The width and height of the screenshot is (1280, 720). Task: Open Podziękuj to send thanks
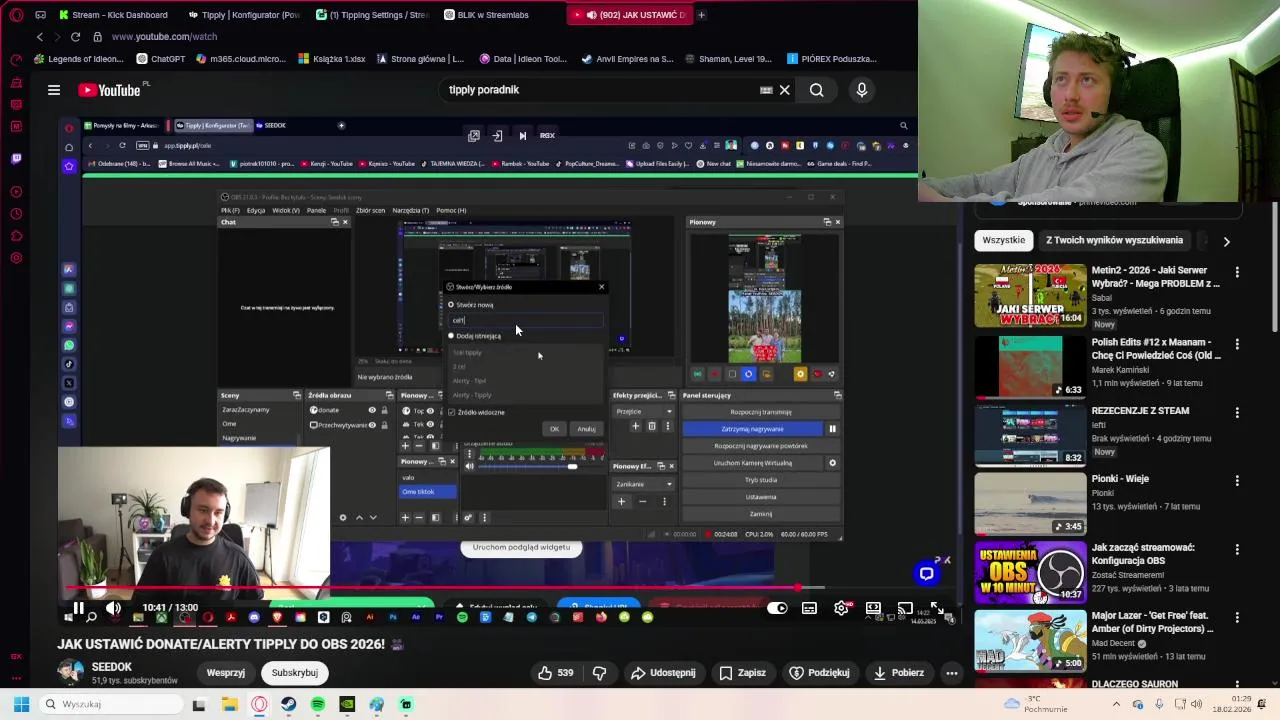[819, 673]
